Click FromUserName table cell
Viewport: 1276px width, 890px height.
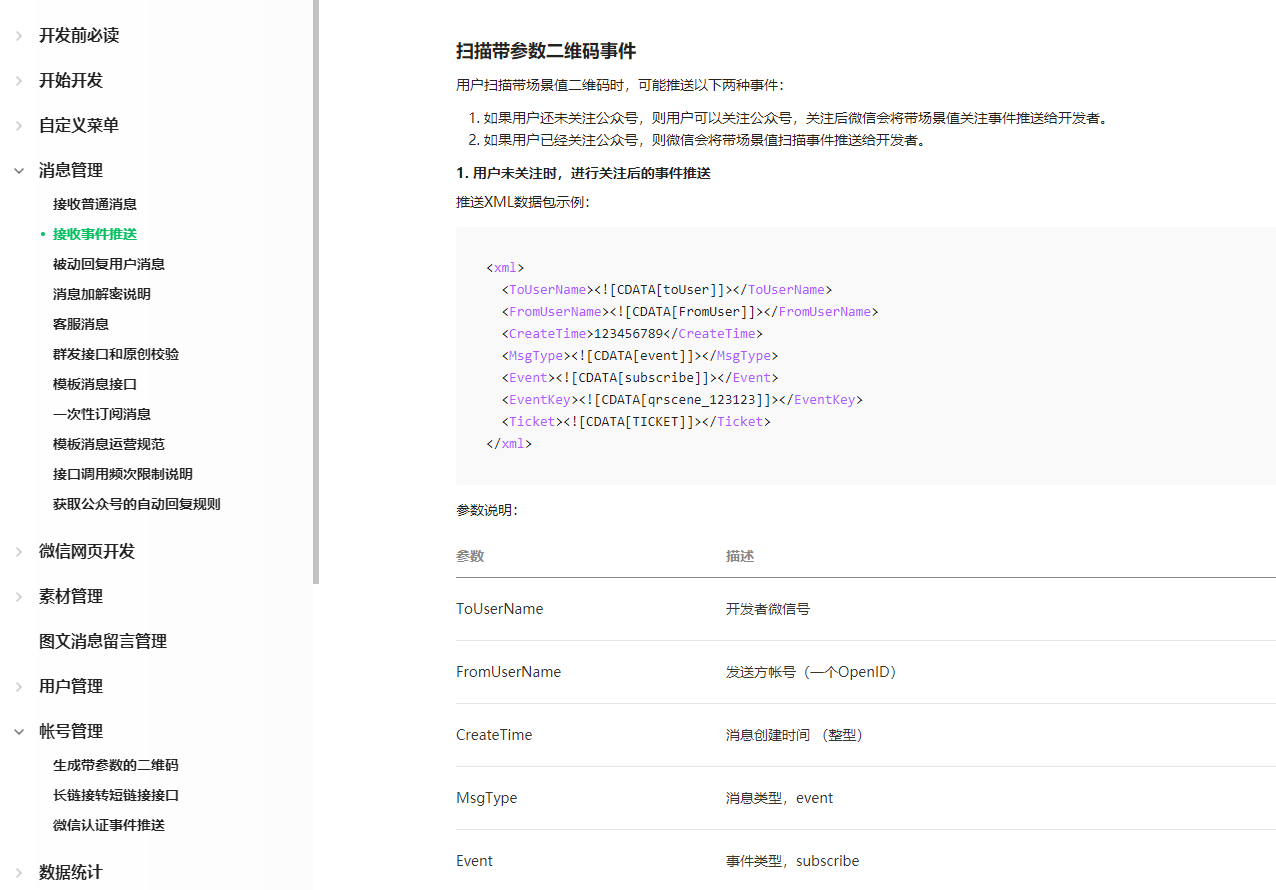[508, 672]
